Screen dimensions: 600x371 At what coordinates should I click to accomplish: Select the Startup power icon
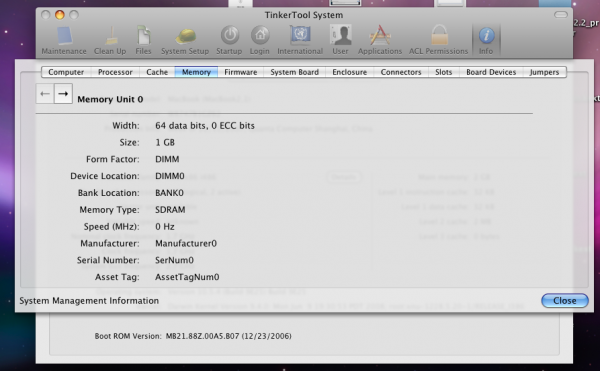point(229,41)
